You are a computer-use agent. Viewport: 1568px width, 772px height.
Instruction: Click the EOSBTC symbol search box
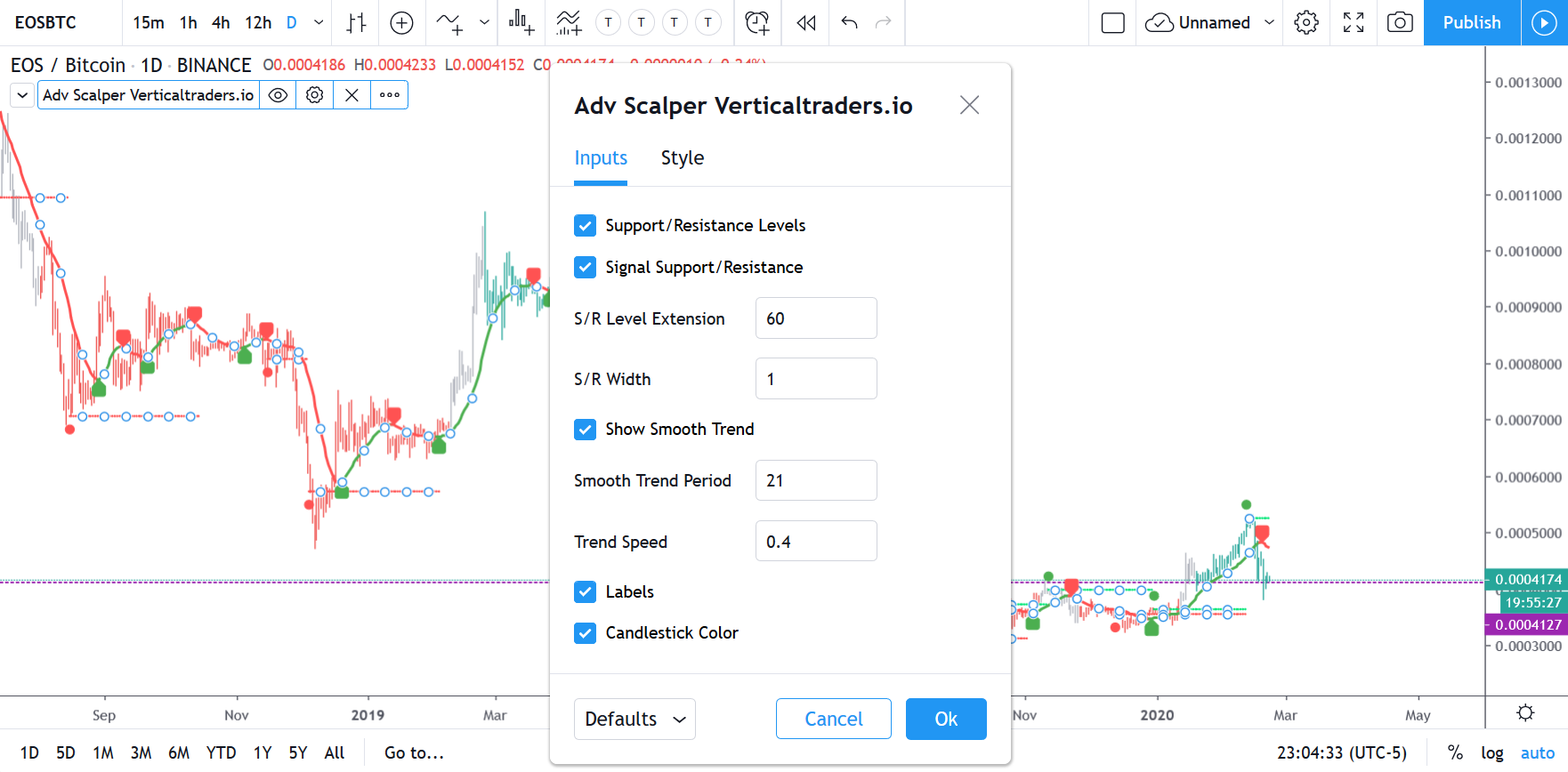61,23
